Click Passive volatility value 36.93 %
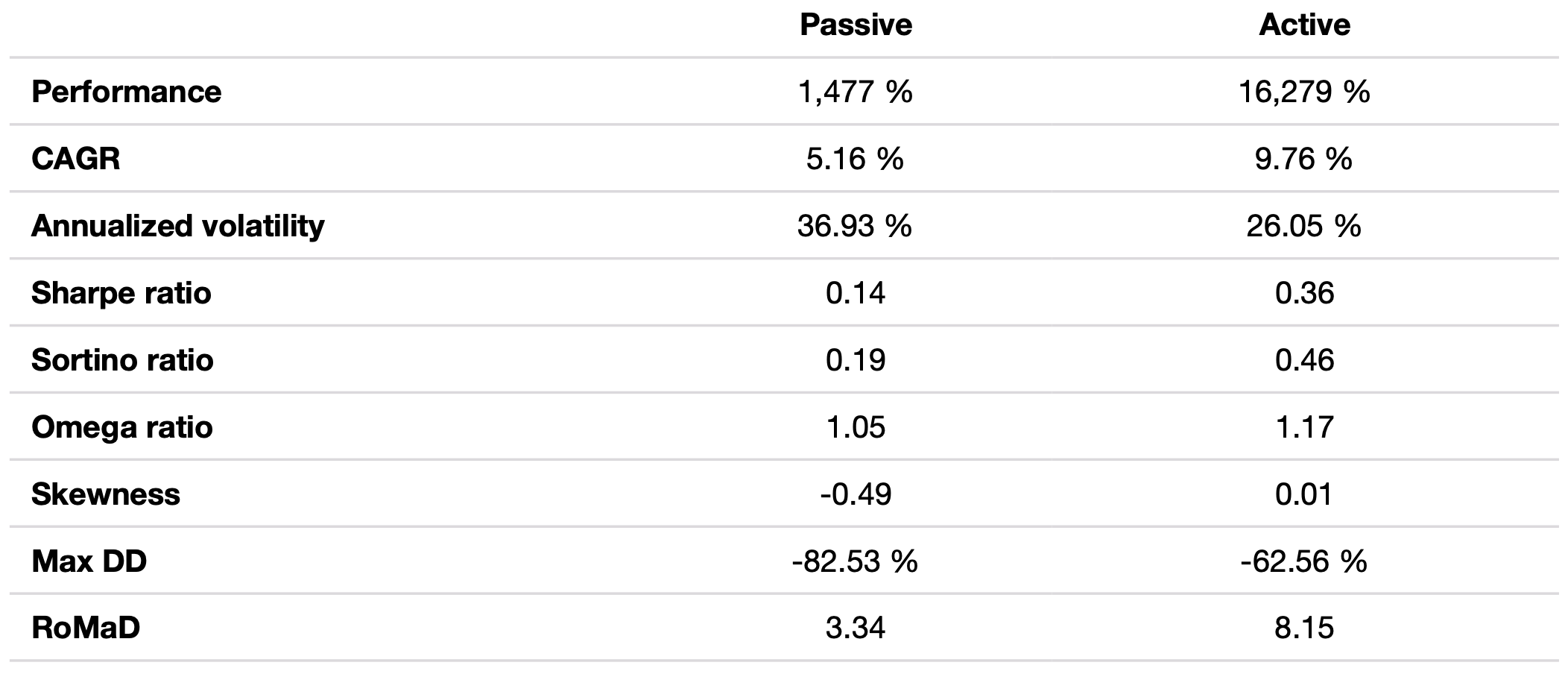The image size is (1568, 674). 855,226
